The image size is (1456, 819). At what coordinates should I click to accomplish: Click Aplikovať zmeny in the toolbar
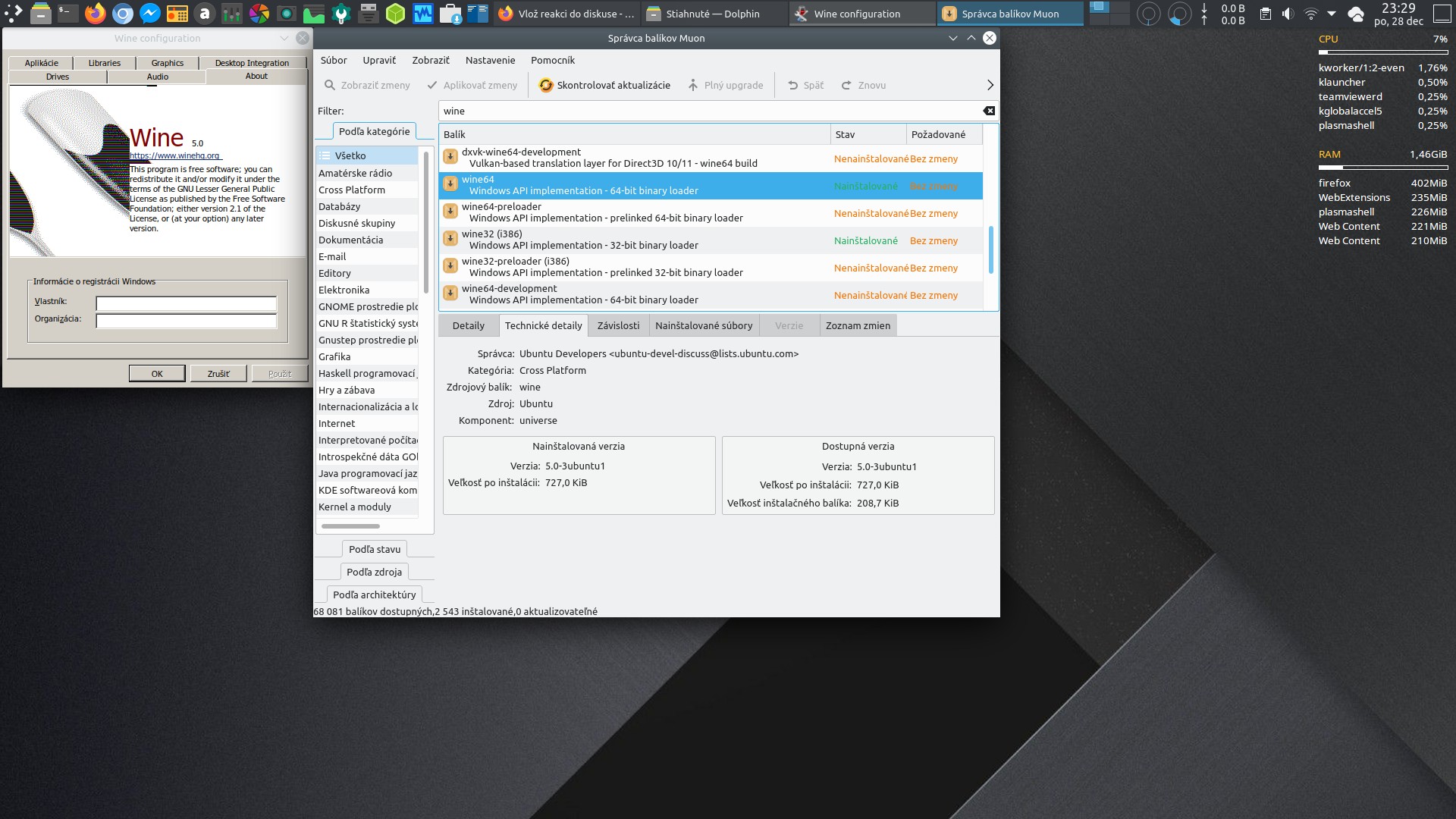pyautogui.click(x=472, y=85)
